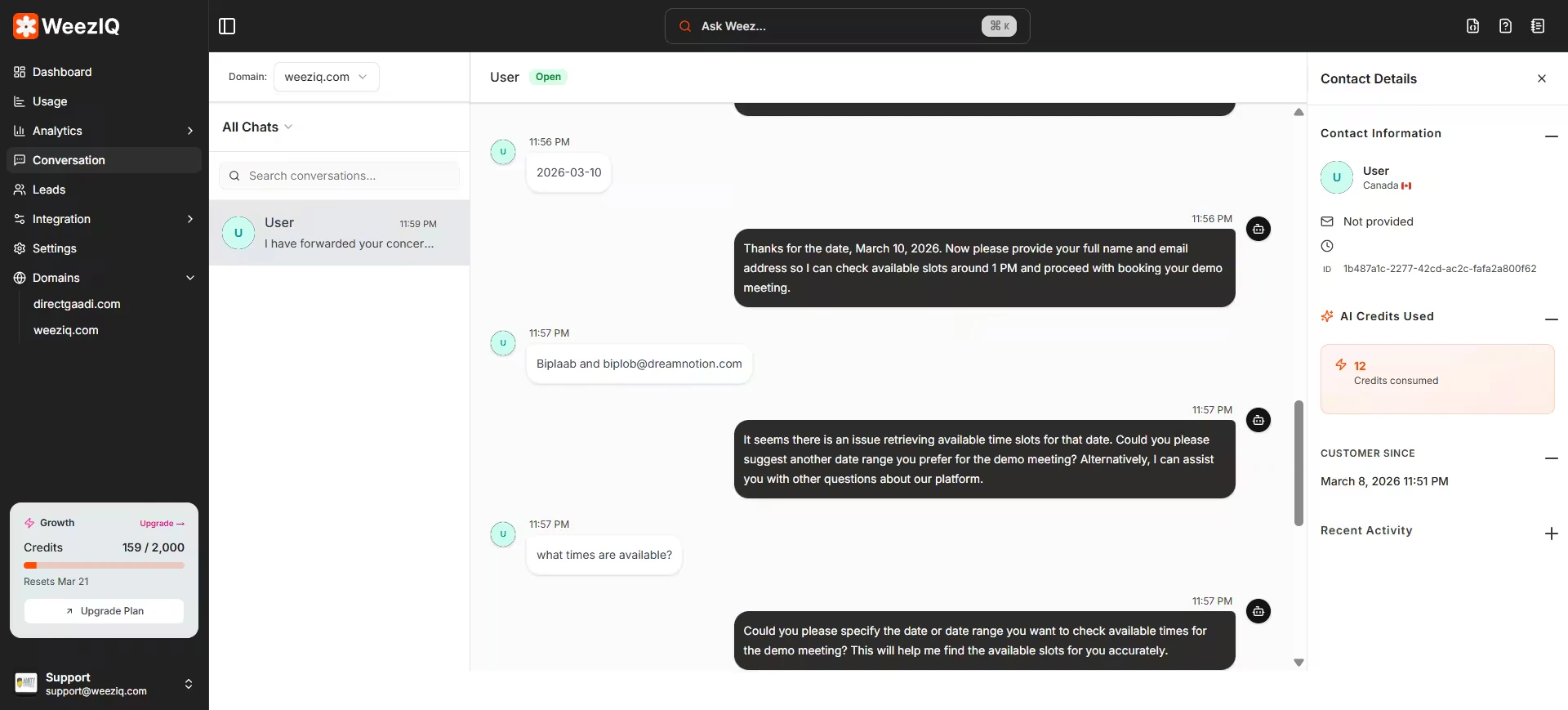Click the Open status badge

(x=548, y=77)
